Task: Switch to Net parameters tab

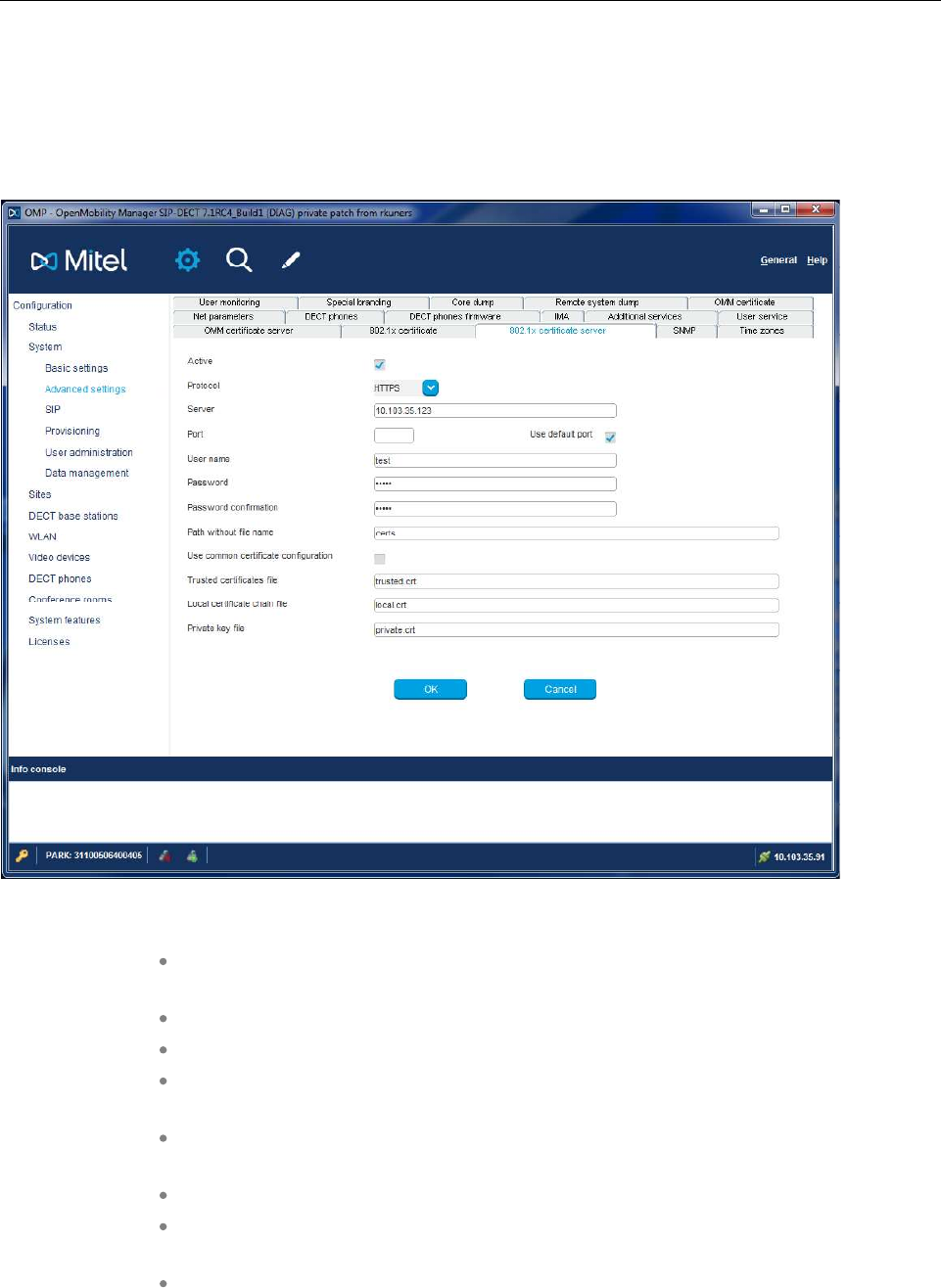Action: click(229, 316)
